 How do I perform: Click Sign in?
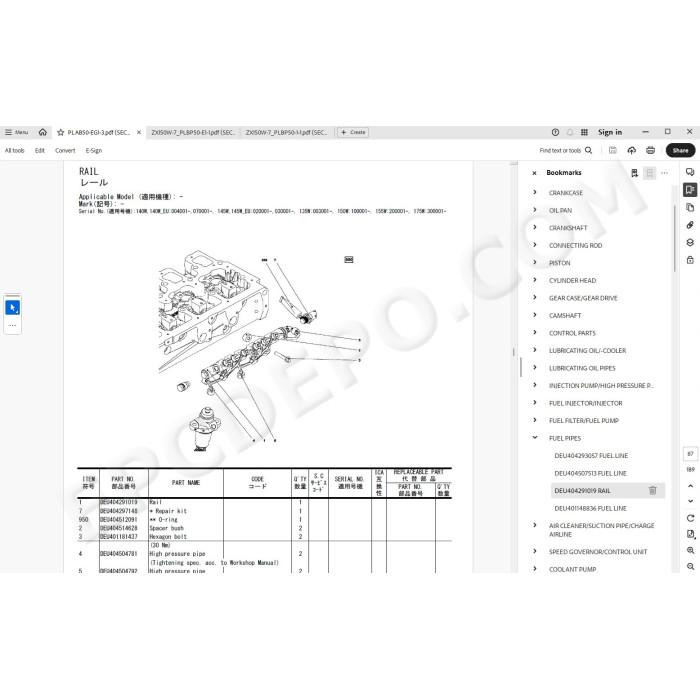pyautogui.click(x=610, y=132)
